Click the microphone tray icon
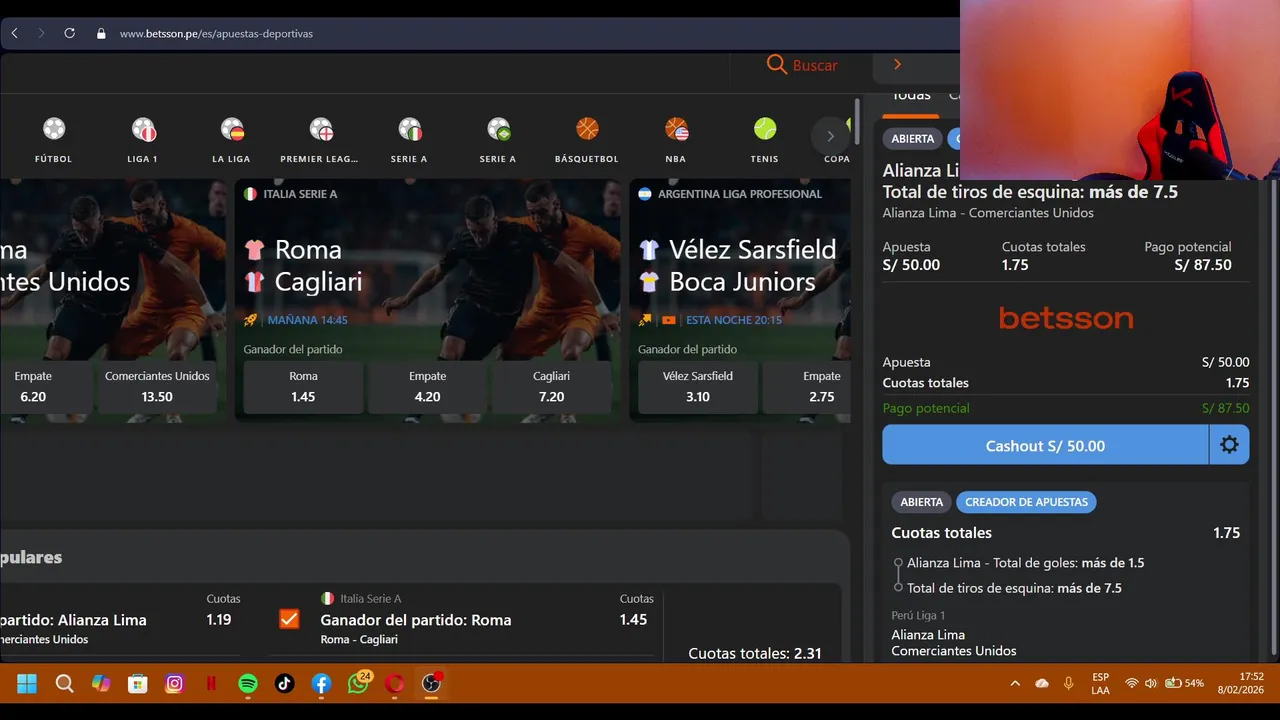 pyautogui.click(x=1068, y=684)
